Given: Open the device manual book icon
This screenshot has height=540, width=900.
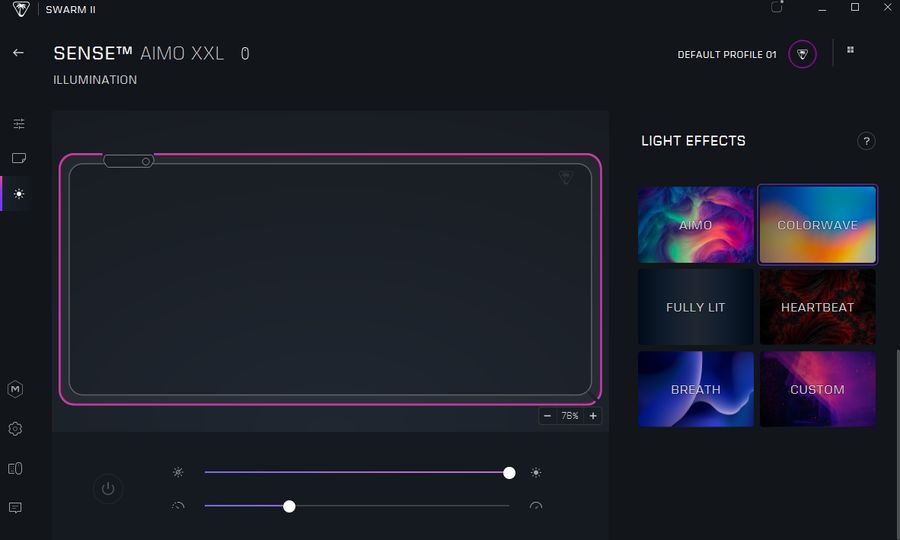Looking at the screenshot, I should (15, 468).
